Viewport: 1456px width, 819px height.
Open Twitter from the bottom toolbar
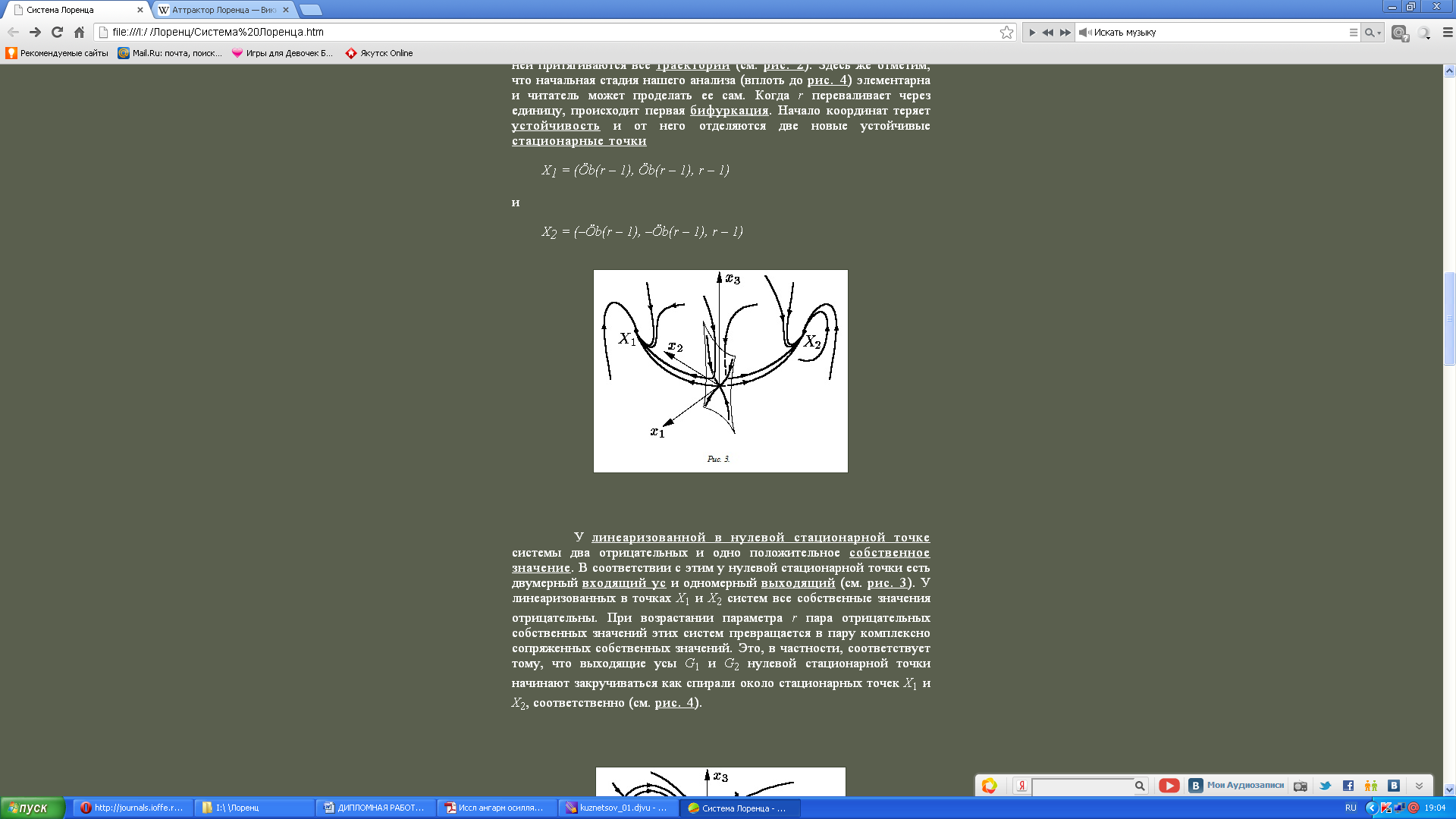pos(1325,786)
